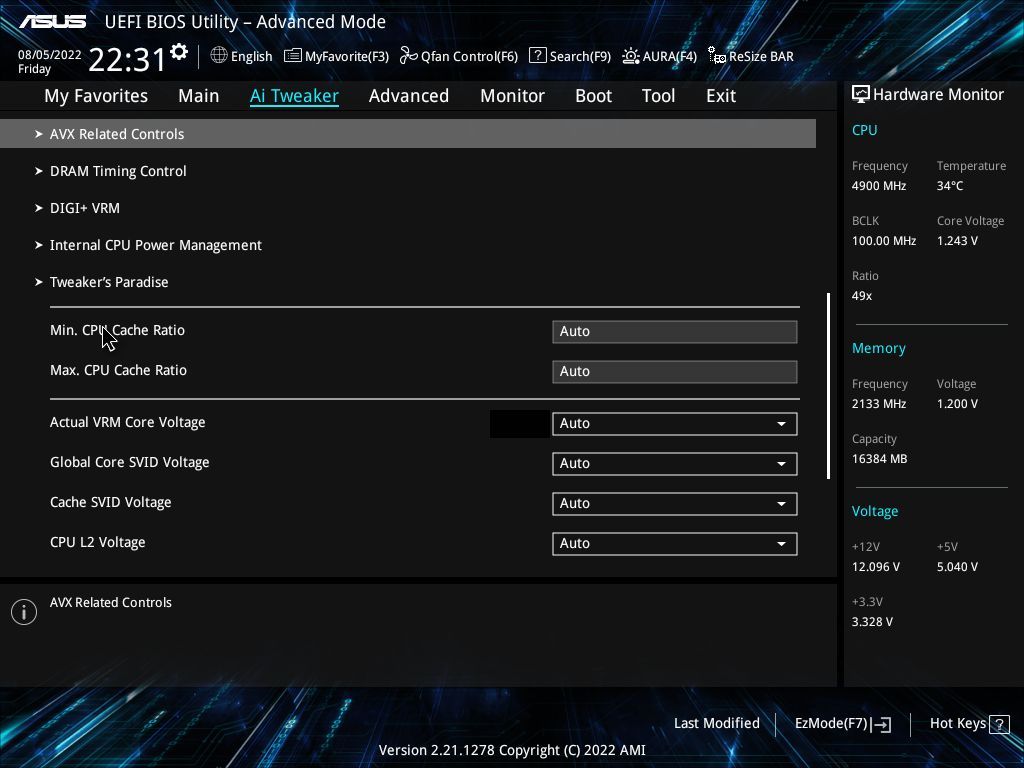This screenshot has width=1024, height=768.
Task: Open CPU L2 Voltage dropdown
Action: pyautogui.click(x=675, y=543)
